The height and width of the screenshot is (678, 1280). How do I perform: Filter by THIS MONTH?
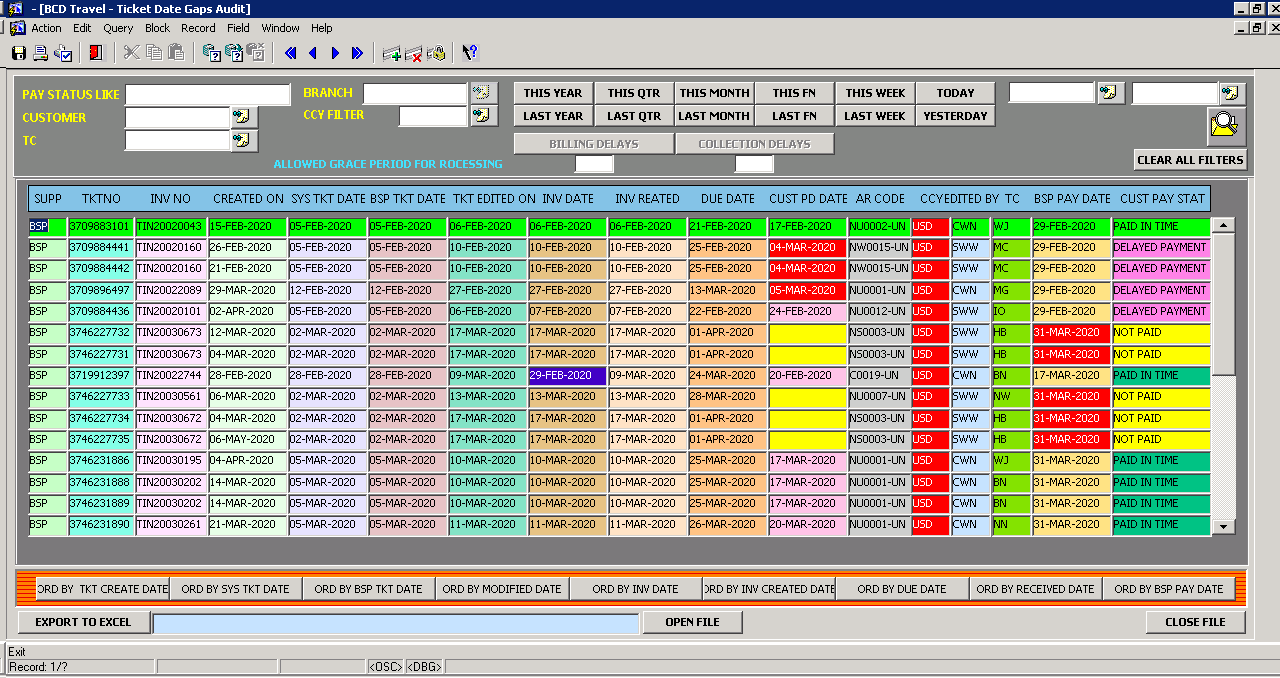tap(714, 93)
